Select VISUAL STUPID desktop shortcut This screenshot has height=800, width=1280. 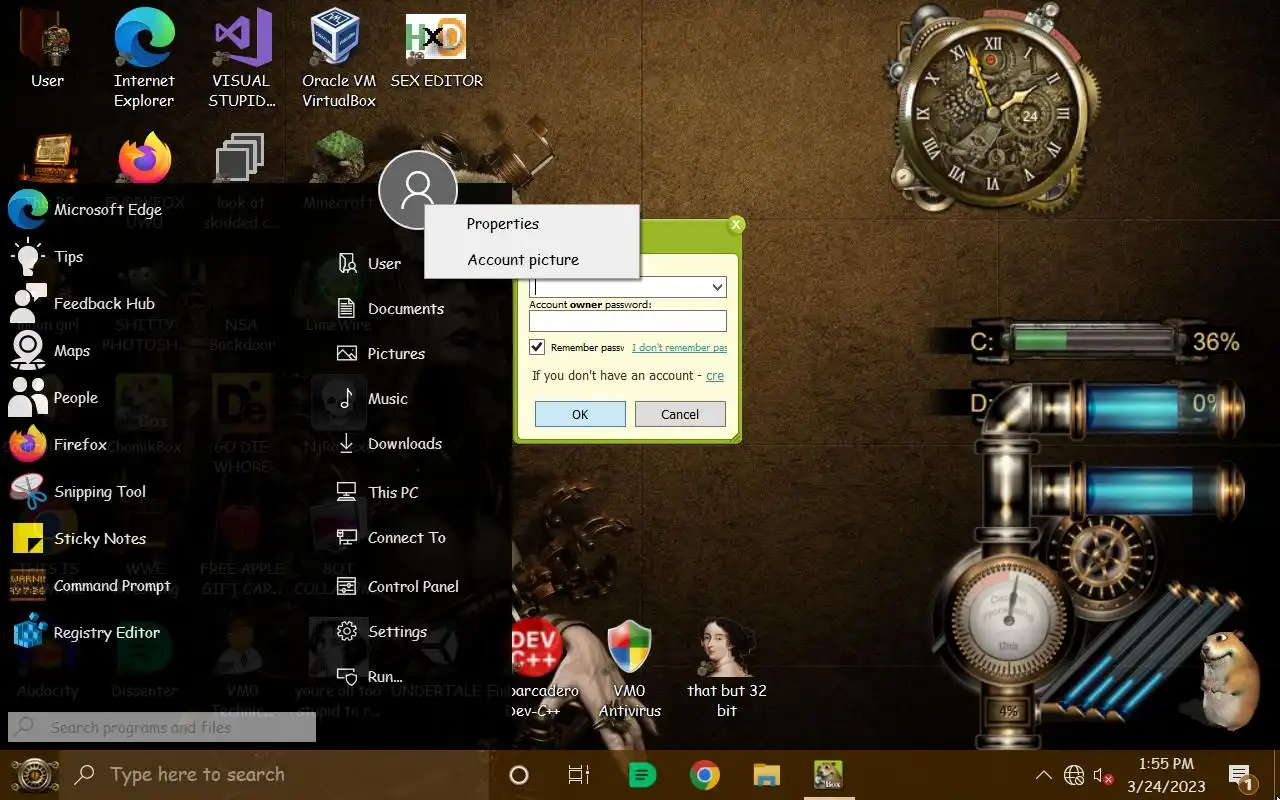(242, 60)
